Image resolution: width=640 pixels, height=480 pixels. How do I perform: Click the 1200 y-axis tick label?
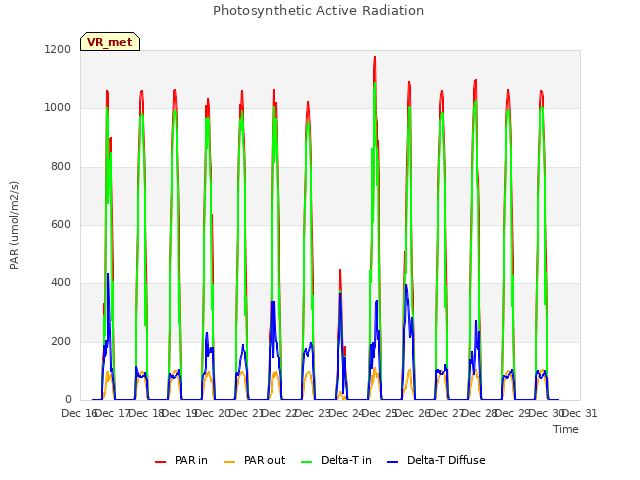[58, 49]
